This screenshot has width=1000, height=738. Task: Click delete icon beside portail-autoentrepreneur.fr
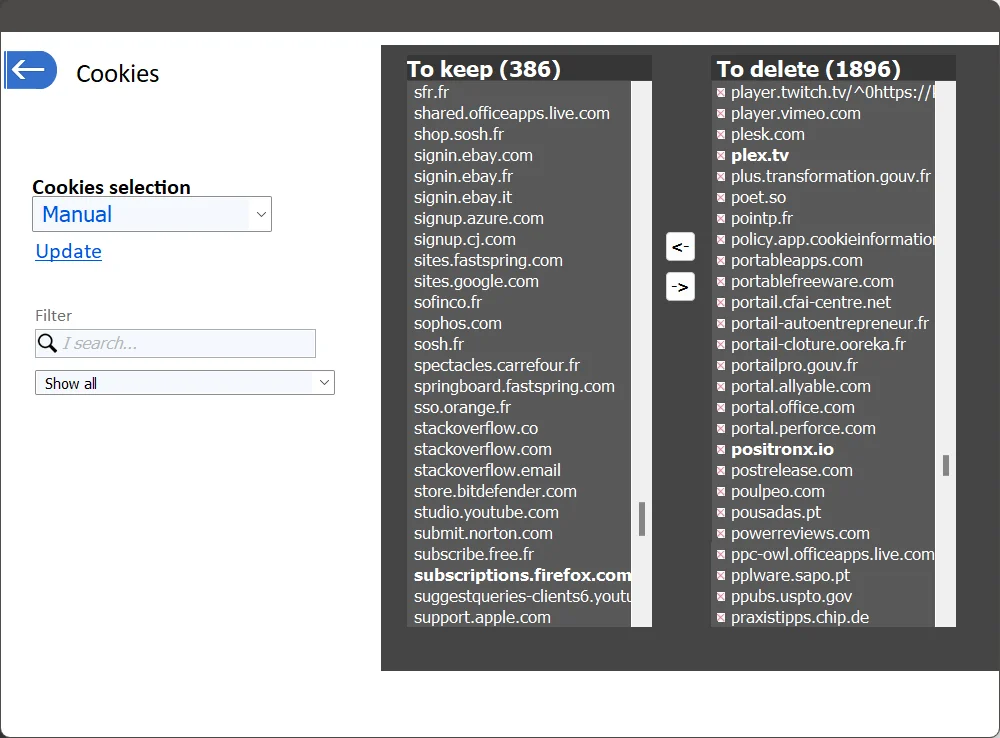(x=721, y=324)
